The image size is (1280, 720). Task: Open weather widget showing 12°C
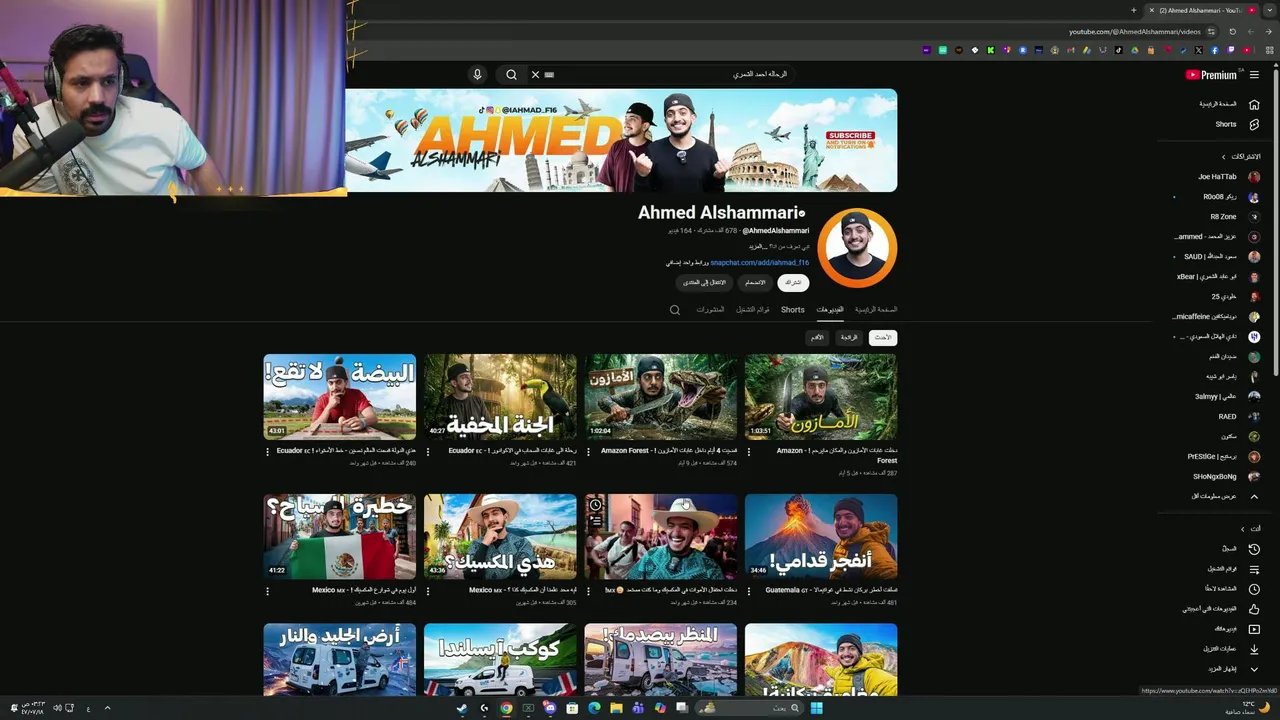[1246, 707]
